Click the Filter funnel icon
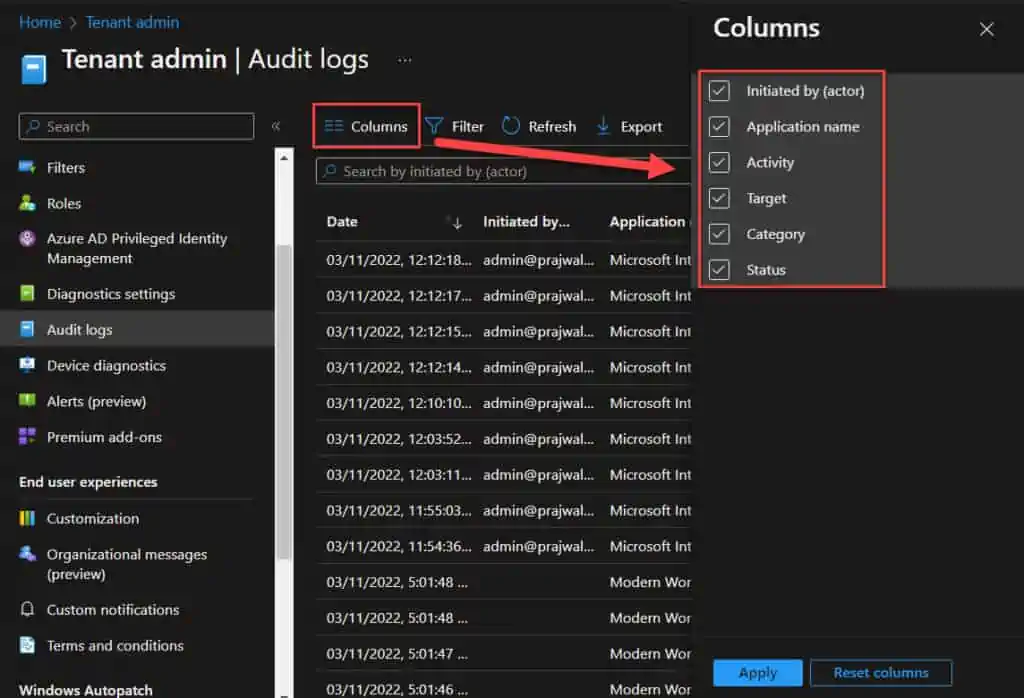Viewport: 1024px width, 698px height. click(x=434, y=125)
